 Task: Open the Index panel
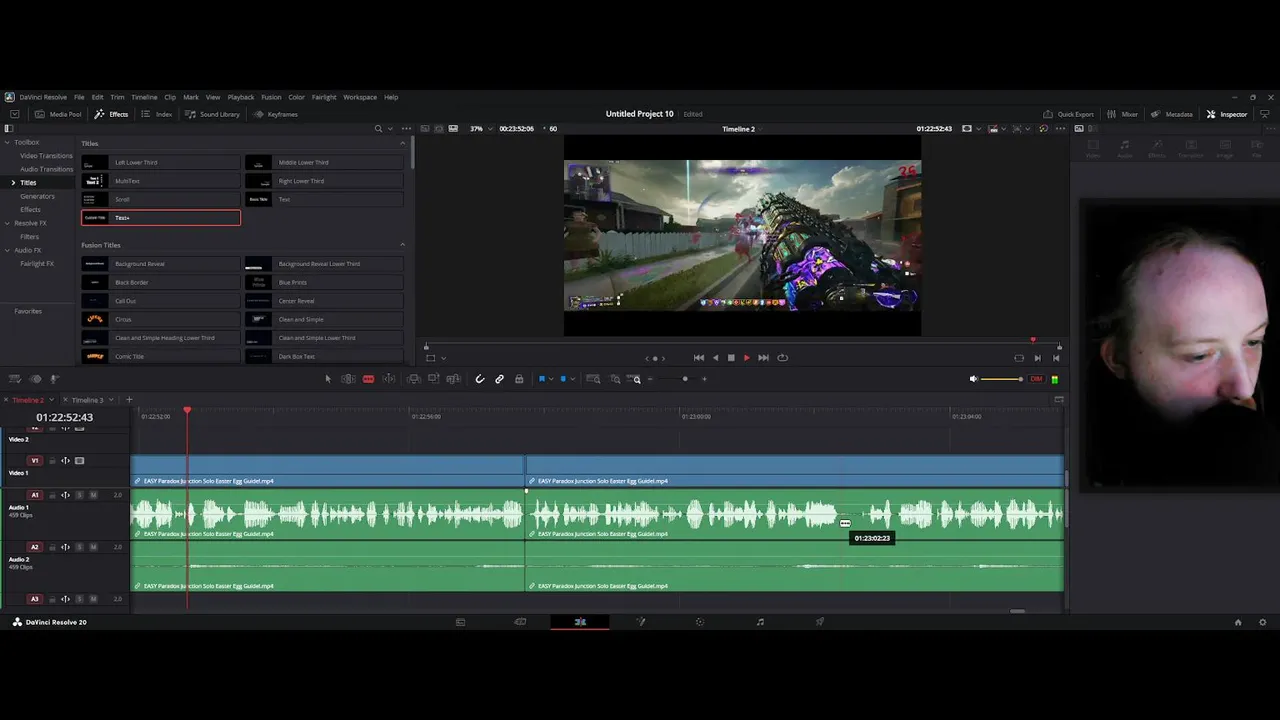[157, 114]
